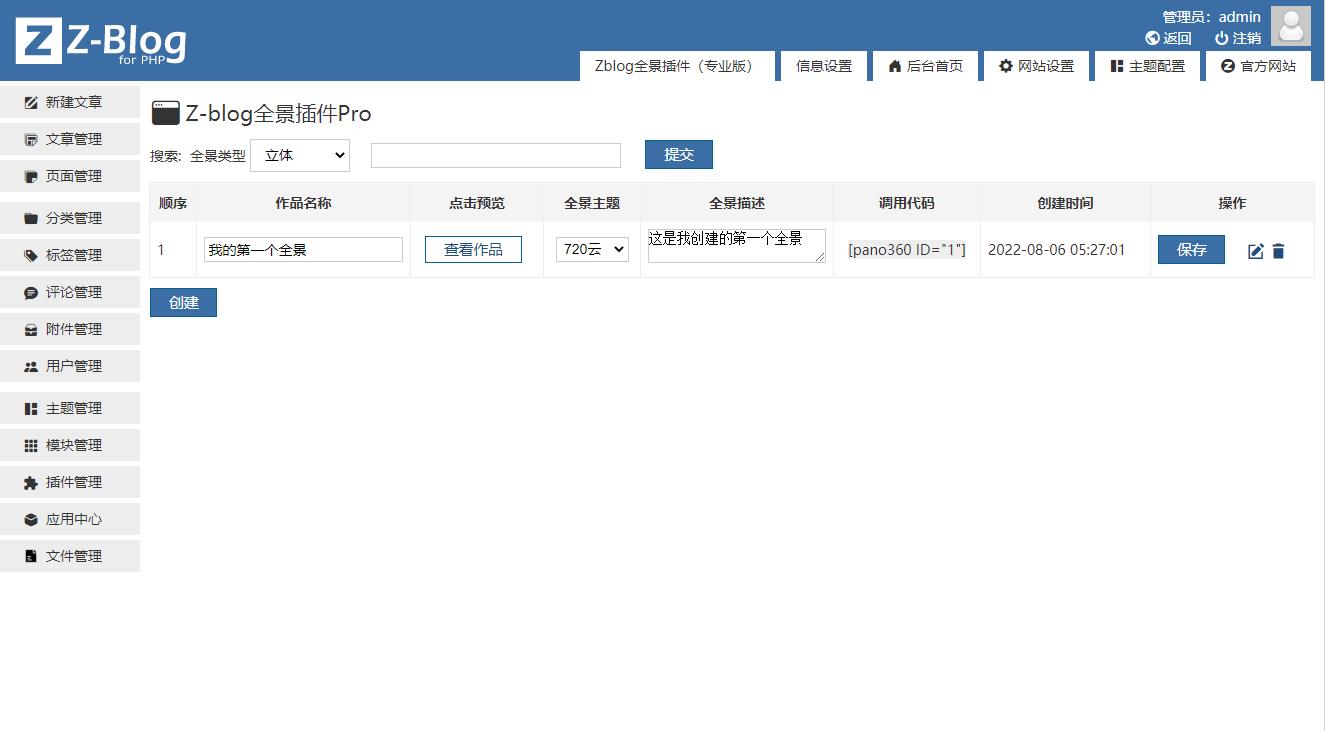Open 主题配置 tab

pyautogui.click(x=1147, y=66)
